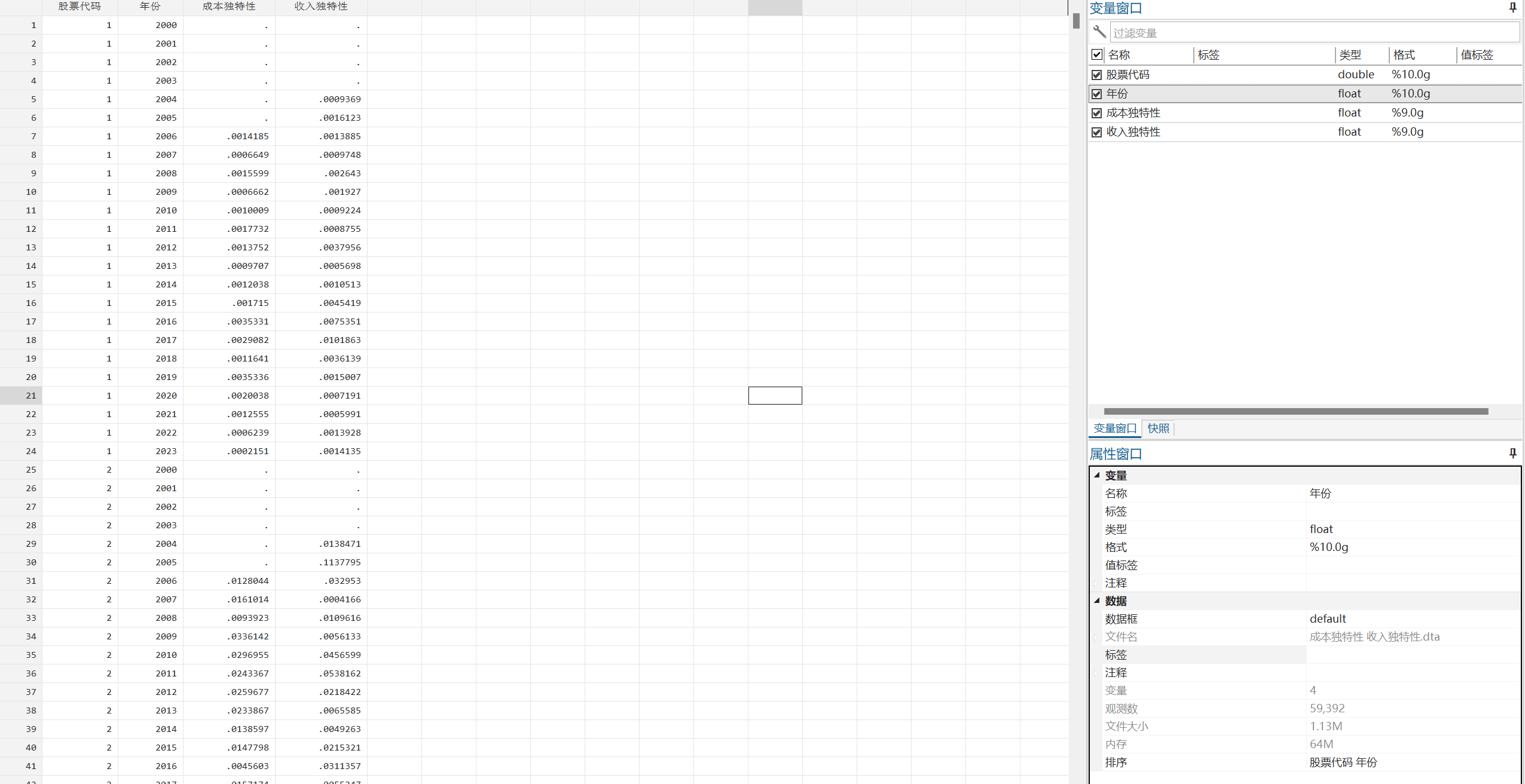1525x784 pixels.
Task: Focus the 过滤变量 filter input
Action: click(1314, 33)
